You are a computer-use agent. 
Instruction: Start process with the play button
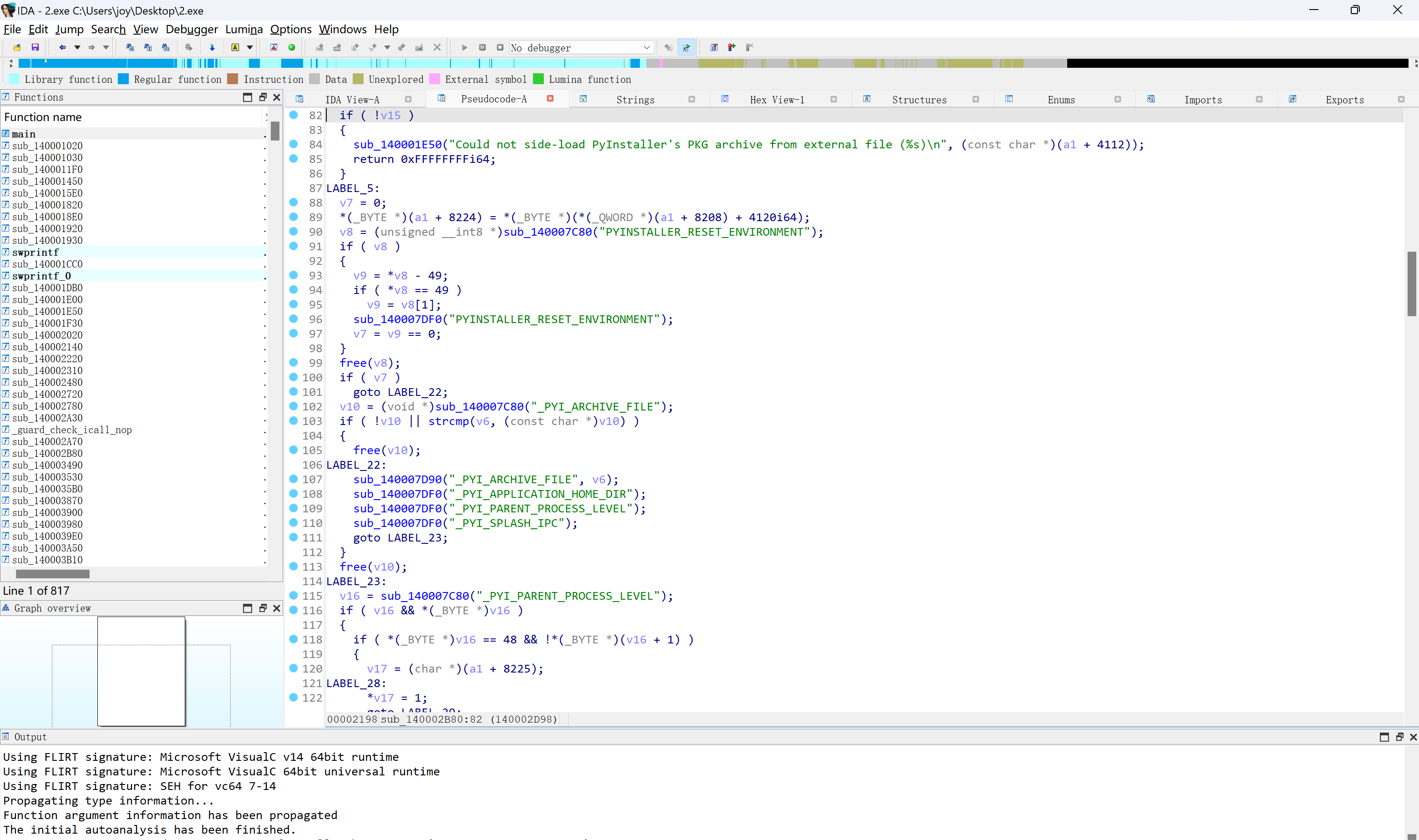point(465,47)
